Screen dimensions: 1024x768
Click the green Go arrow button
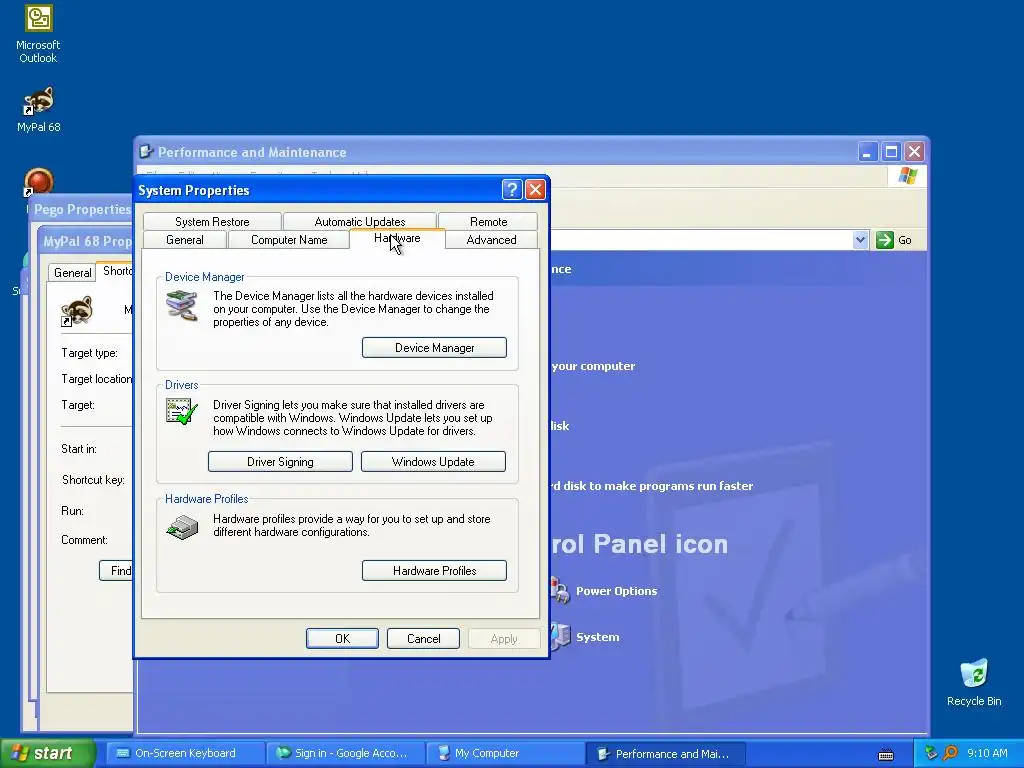tap(885, 240)
